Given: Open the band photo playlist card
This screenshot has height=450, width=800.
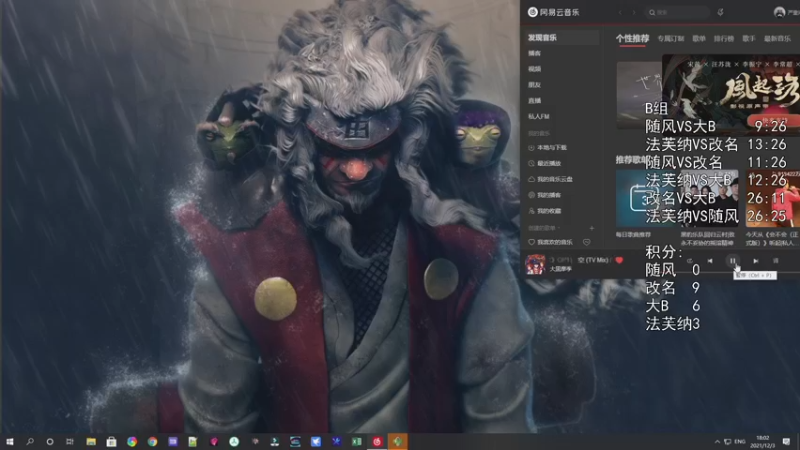Looking at the screenshot, I should pos(709,198).
